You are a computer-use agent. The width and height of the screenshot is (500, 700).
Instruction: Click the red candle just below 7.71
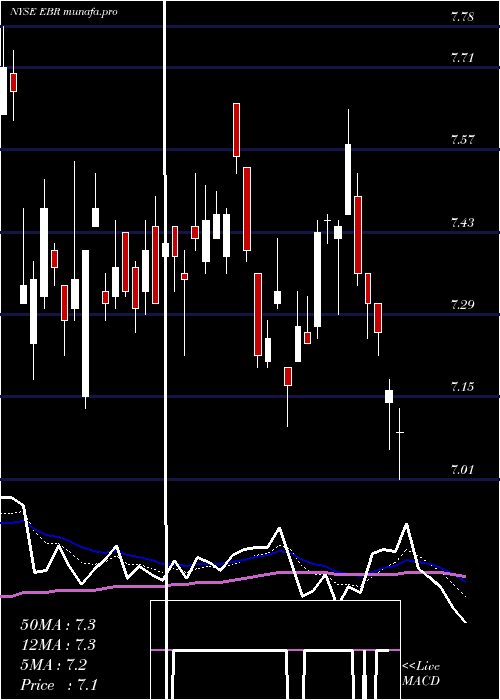coord(13,82)
